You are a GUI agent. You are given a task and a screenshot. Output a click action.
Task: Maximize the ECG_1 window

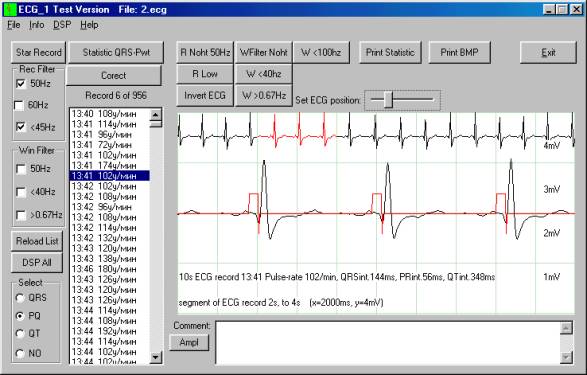point(563,9)
